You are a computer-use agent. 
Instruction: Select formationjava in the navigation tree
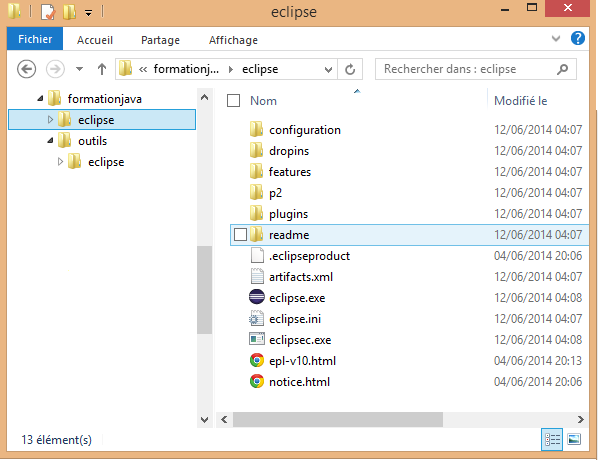pos(104,99)
